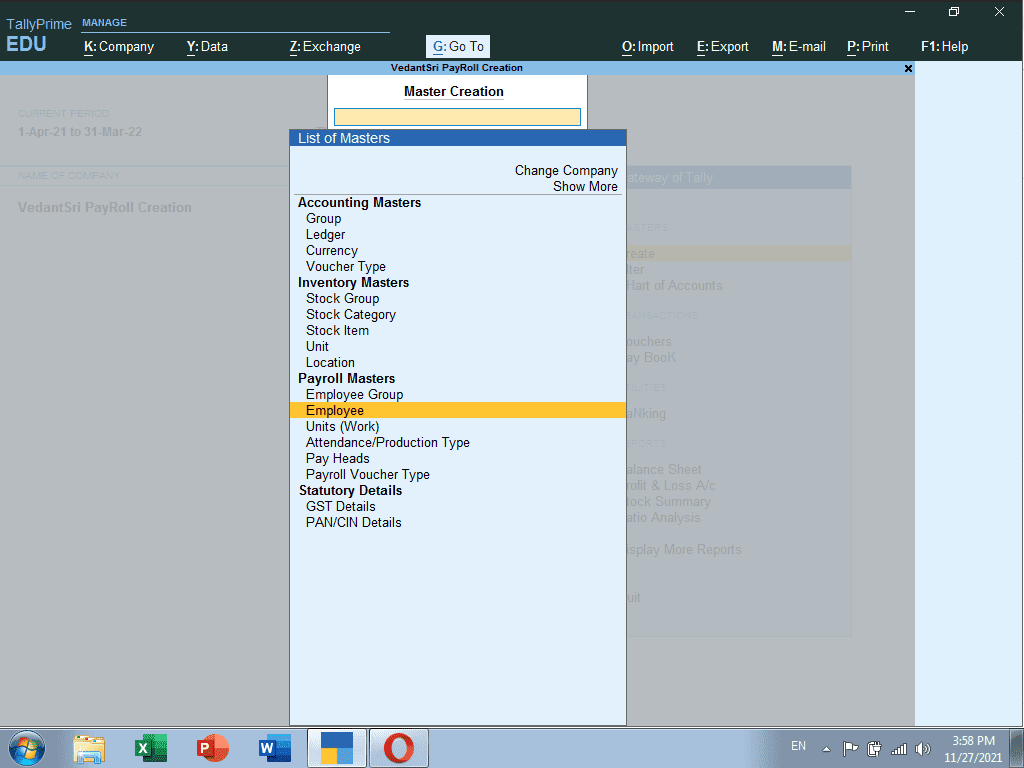Select Voucher Type under Accounting Masters
Viewport: 1024px width, 768px height.
[345, 266]
